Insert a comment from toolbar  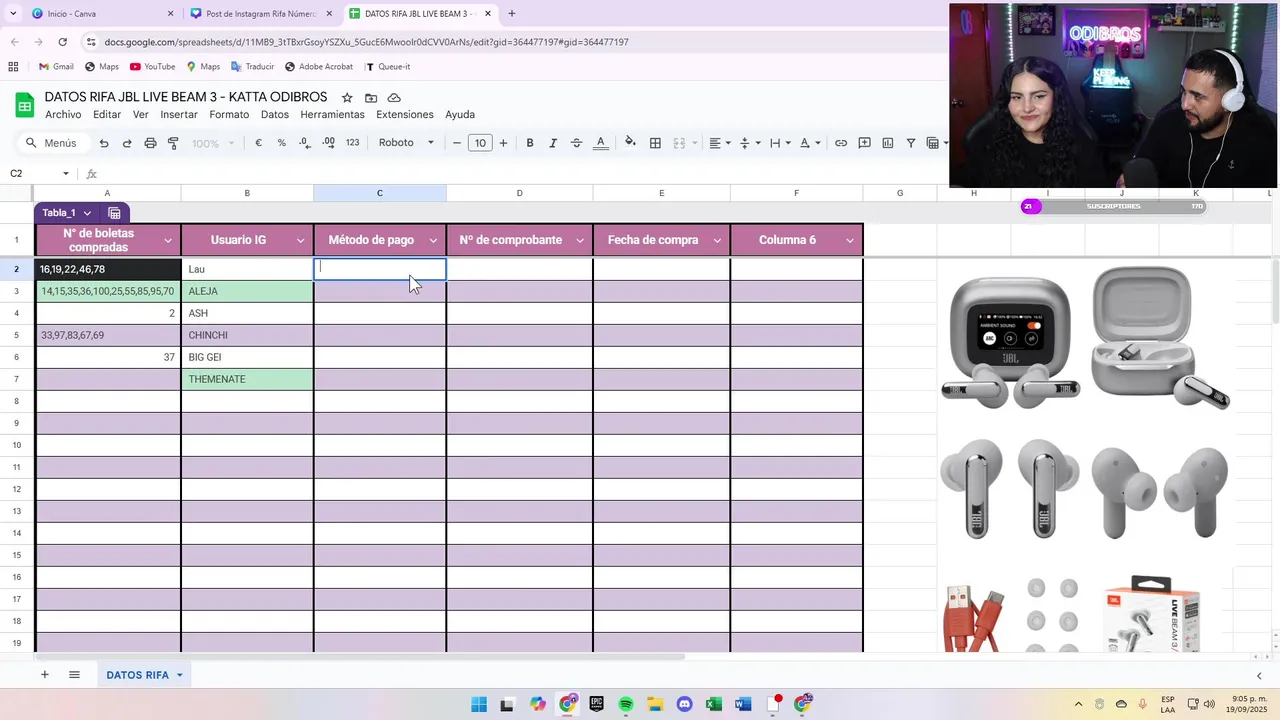pyautogui.click(x=865, y=143)
